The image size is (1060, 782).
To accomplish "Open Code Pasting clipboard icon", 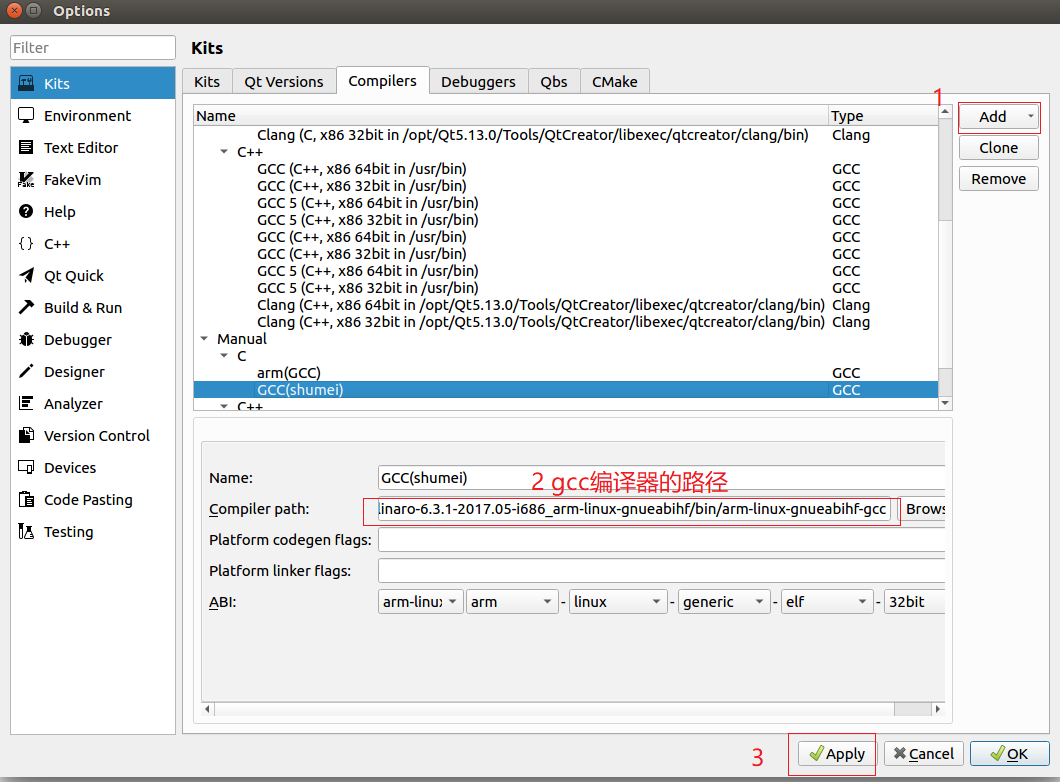I will [x=26, y=500].
